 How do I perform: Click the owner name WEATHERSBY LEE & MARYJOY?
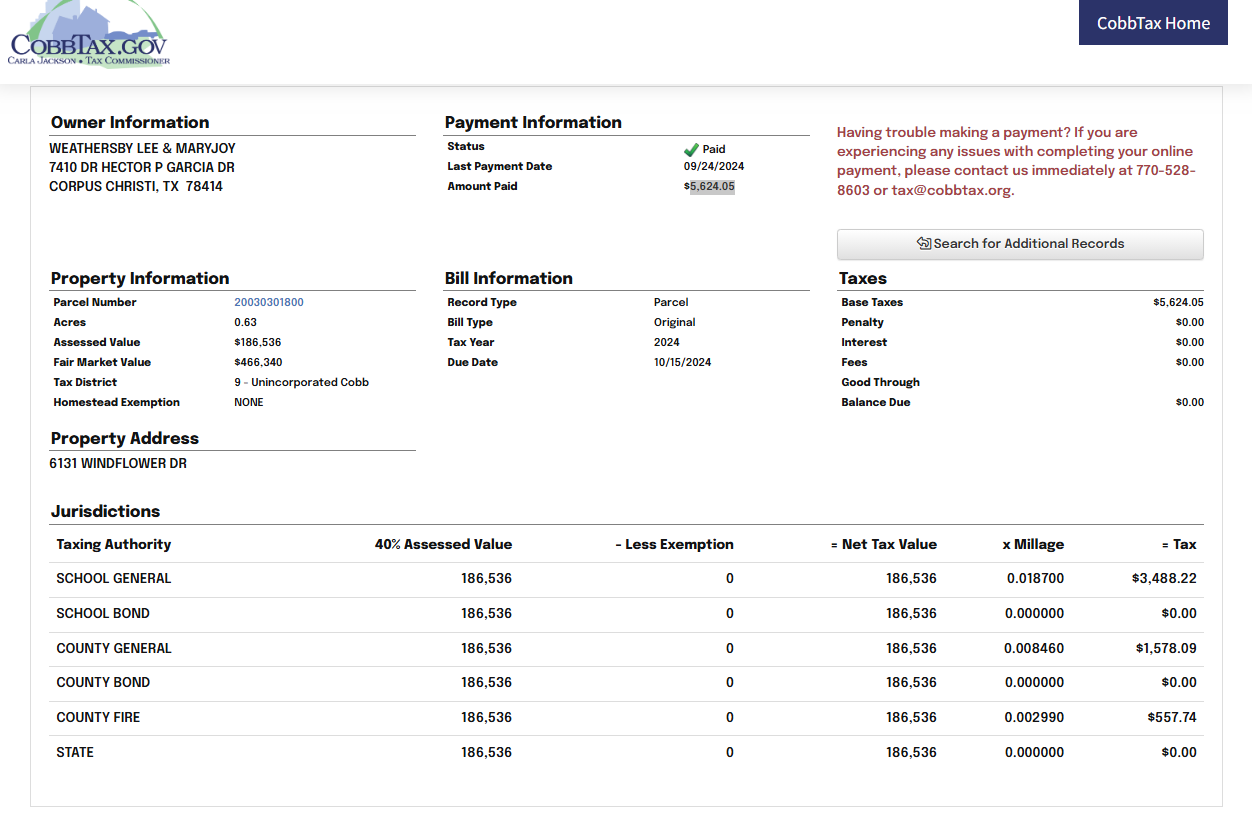click(x=143, y=148)
